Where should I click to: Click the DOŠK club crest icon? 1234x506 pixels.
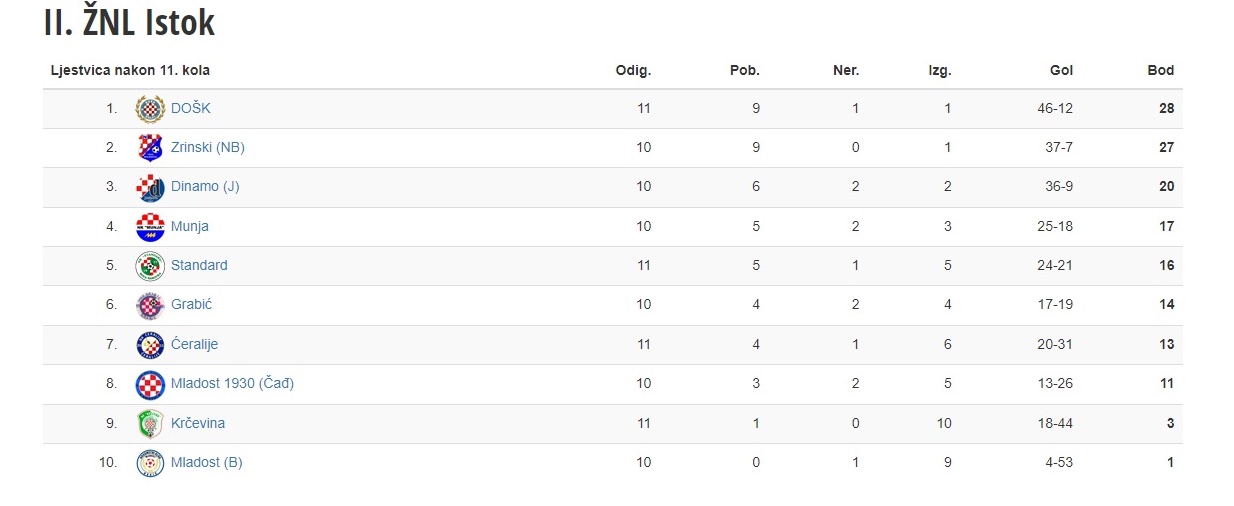tap(150, 109)
